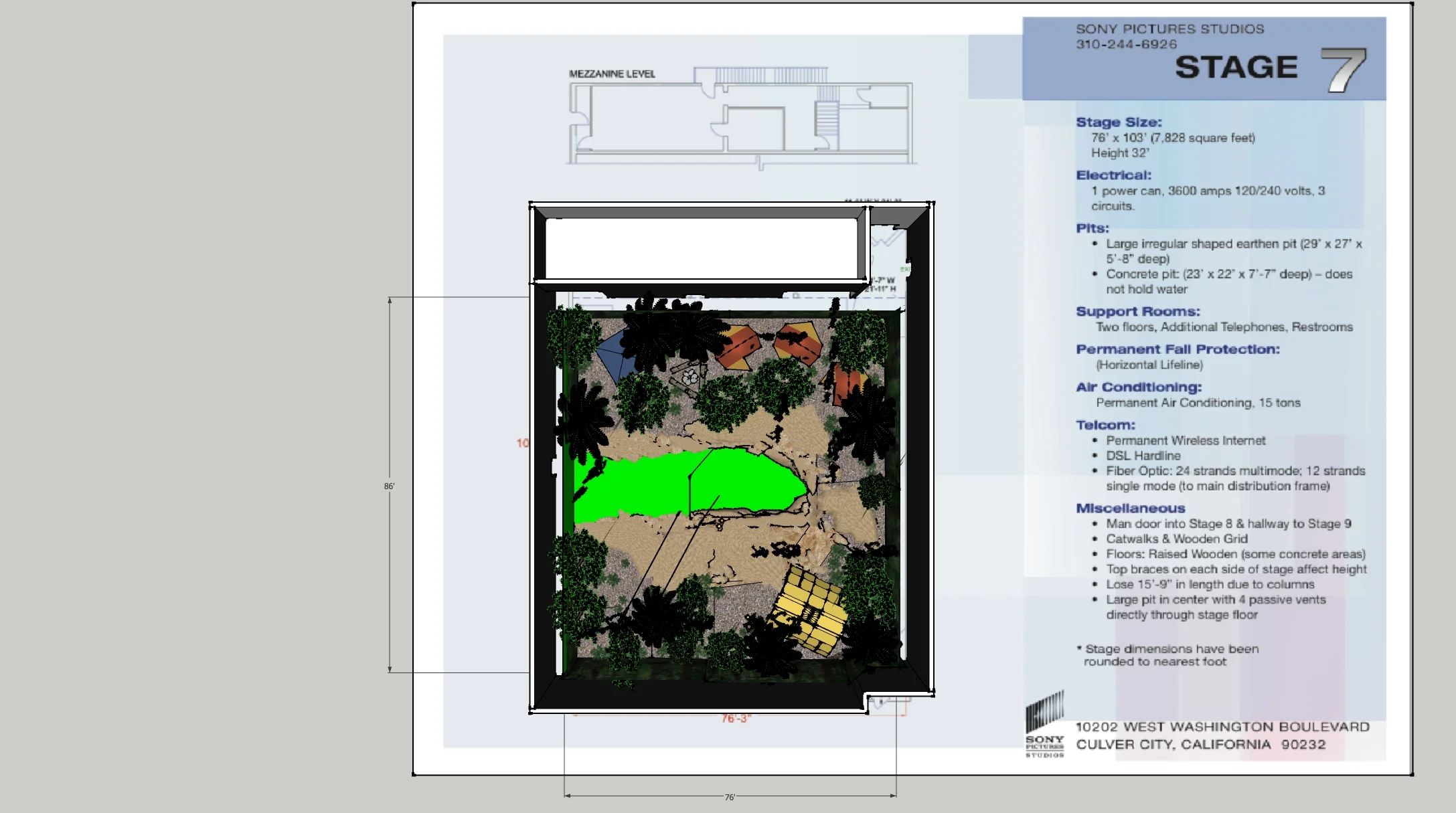Click the "Telcom:" heading

click(x=1105, y=425)
